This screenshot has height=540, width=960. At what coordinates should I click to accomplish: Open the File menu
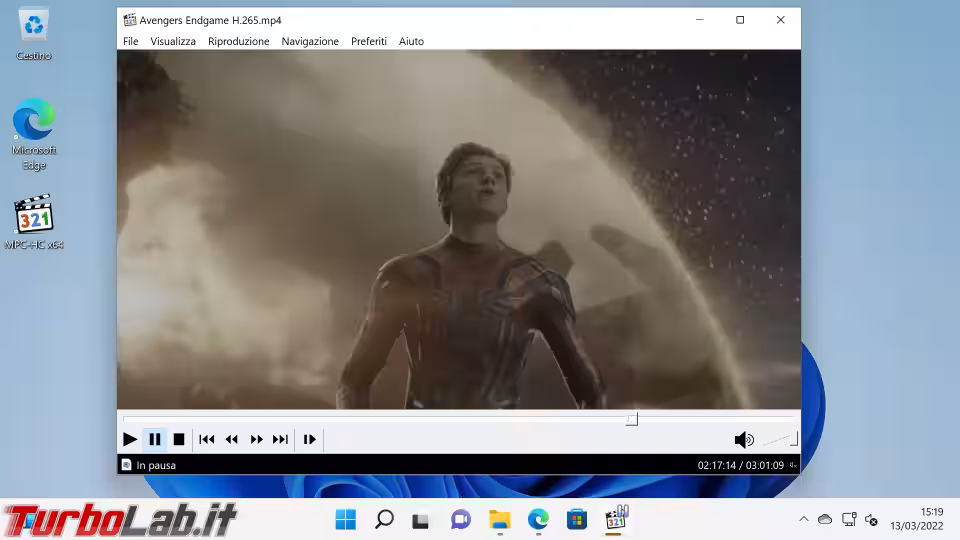(x=130, y=41)
